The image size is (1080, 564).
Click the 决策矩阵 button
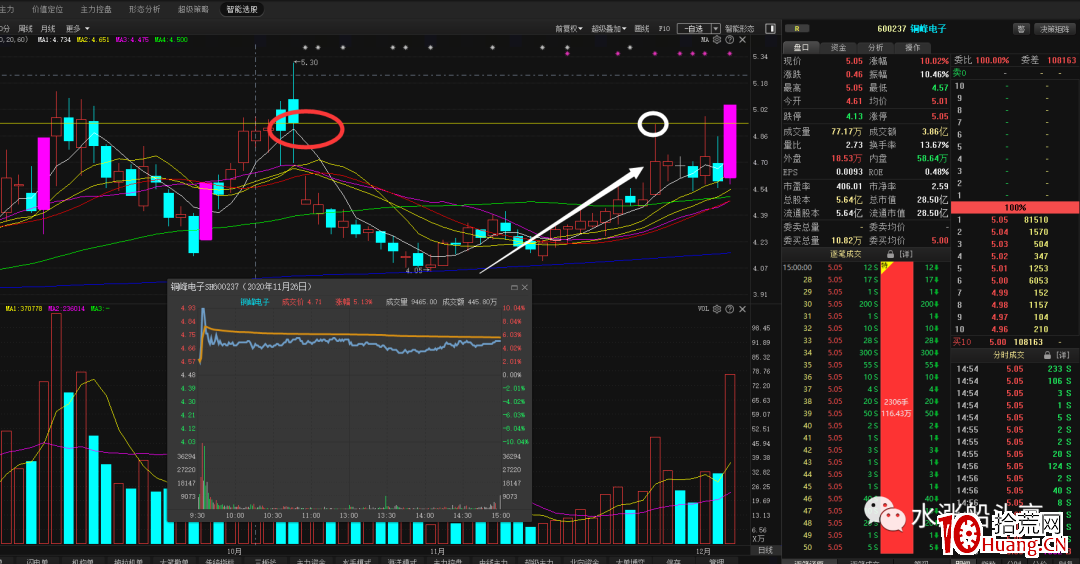(x=1055, y=29)
